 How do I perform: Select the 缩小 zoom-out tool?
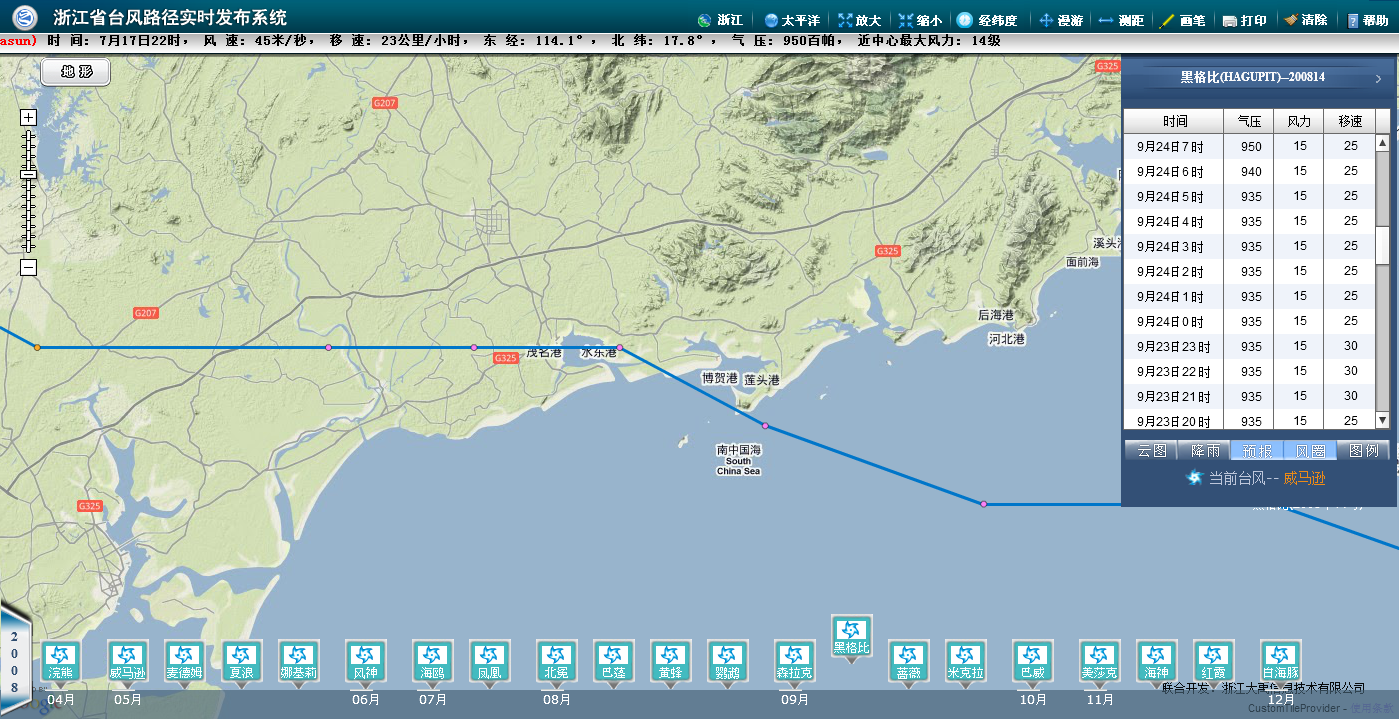[x=919, y=20]
